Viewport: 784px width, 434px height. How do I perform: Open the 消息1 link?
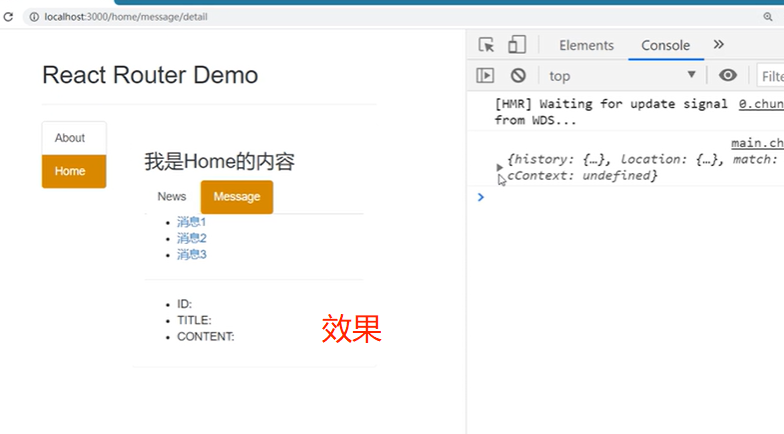(x=192, y=222)
